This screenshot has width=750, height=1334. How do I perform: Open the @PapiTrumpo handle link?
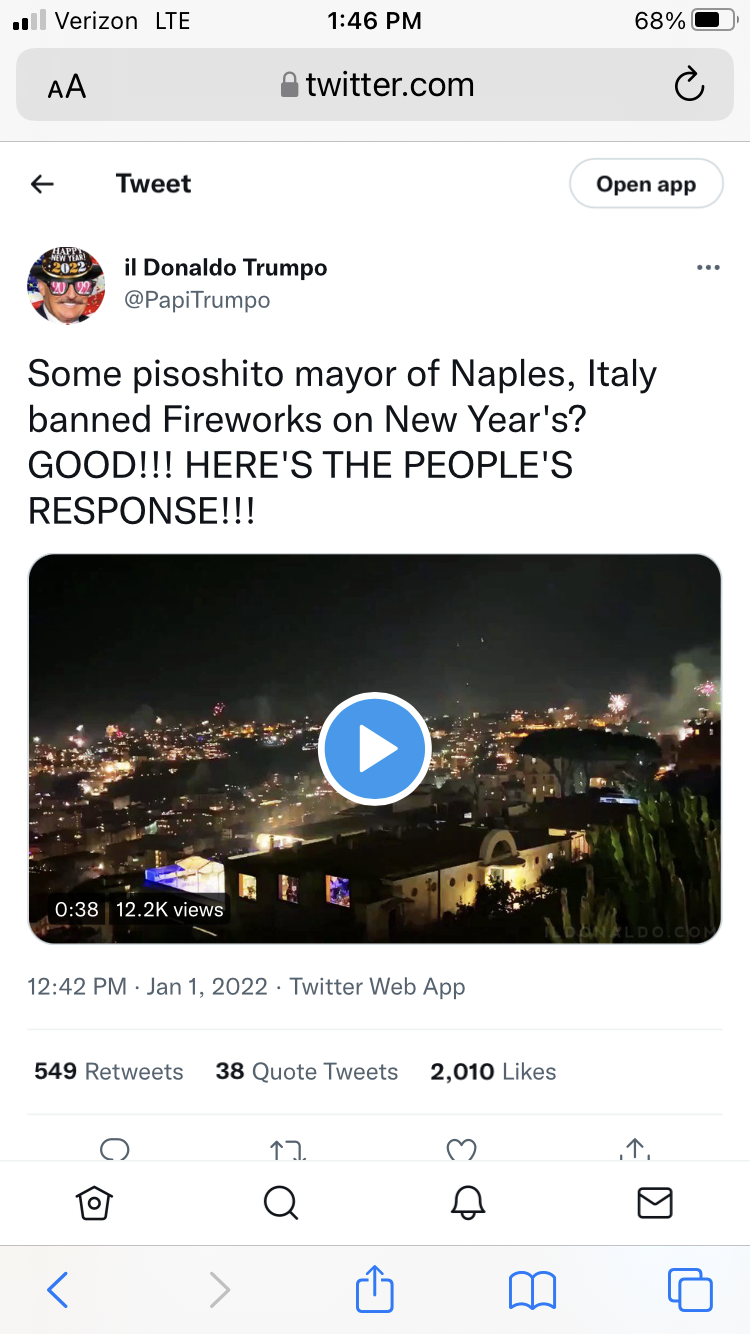coord(197,300)
